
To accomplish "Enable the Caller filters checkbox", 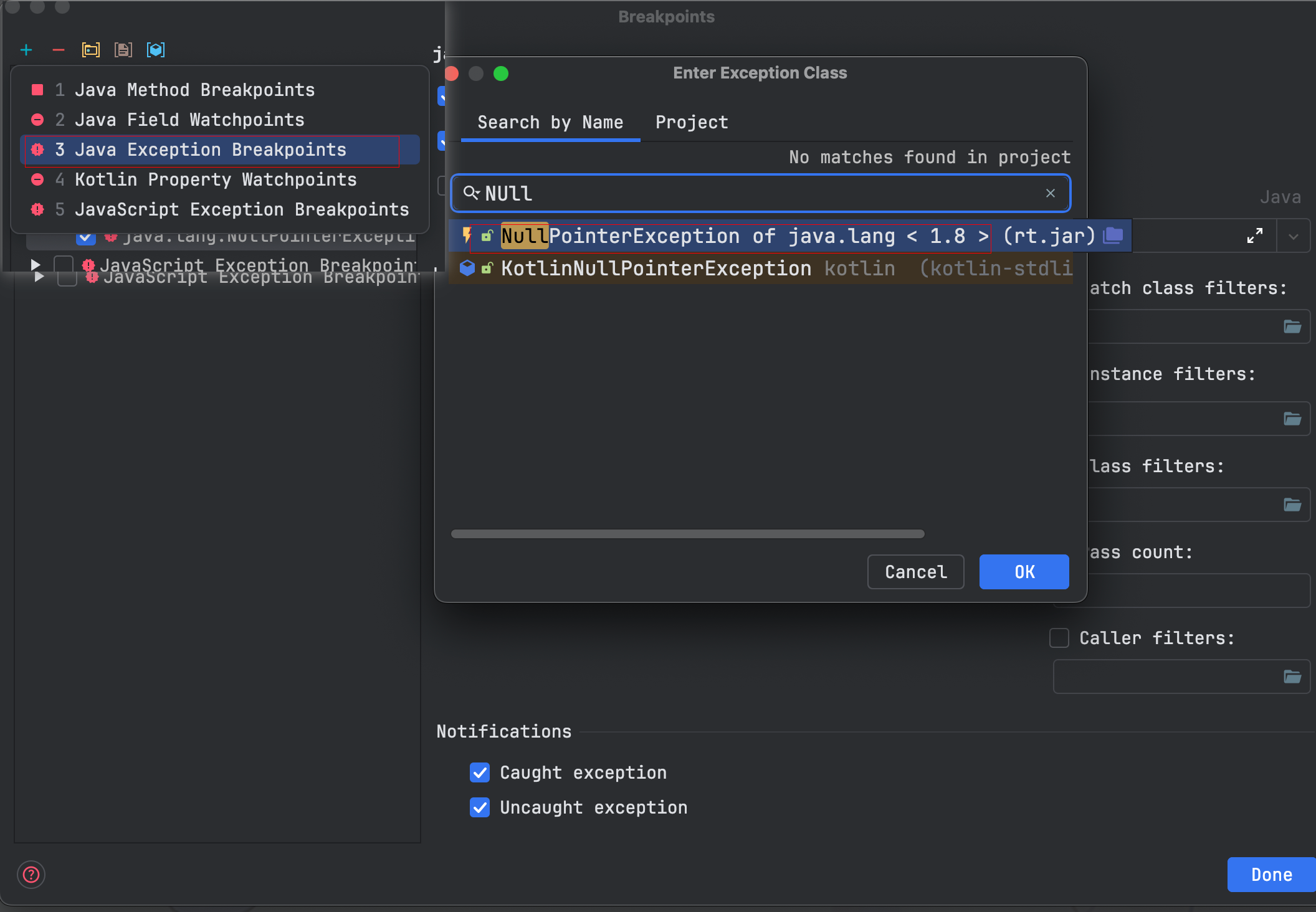I will pyautogui.click(x=1059, y=638).
